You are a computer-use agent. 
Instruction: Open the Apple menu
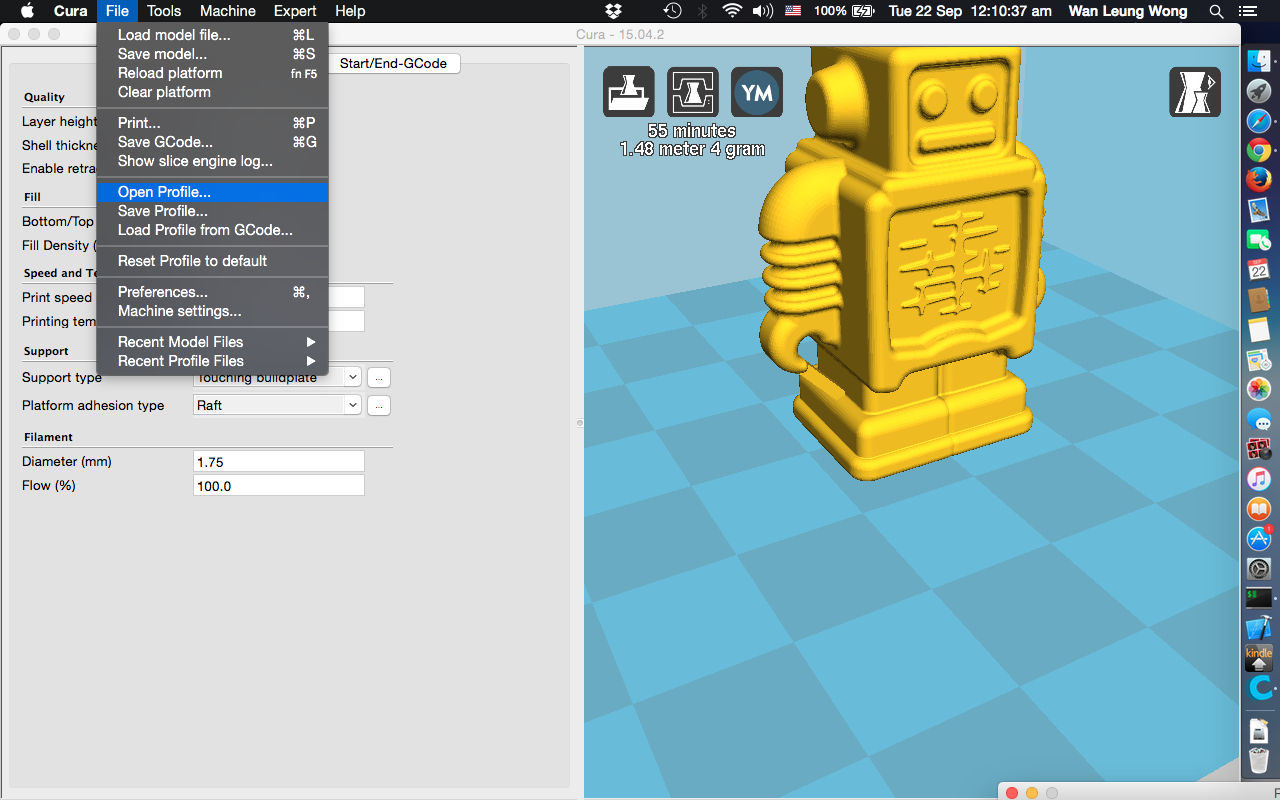(27, 11)
